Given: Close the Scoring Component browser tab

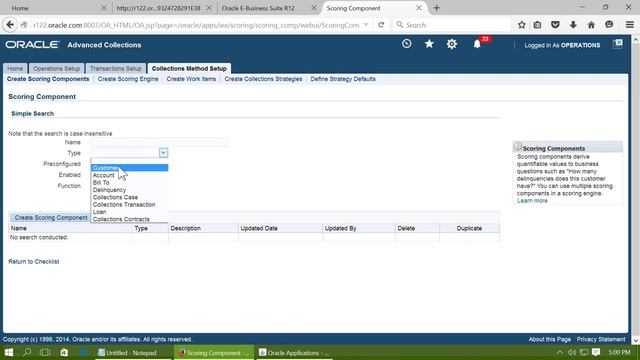Looking at the screenshot, I should coord(419,8).
